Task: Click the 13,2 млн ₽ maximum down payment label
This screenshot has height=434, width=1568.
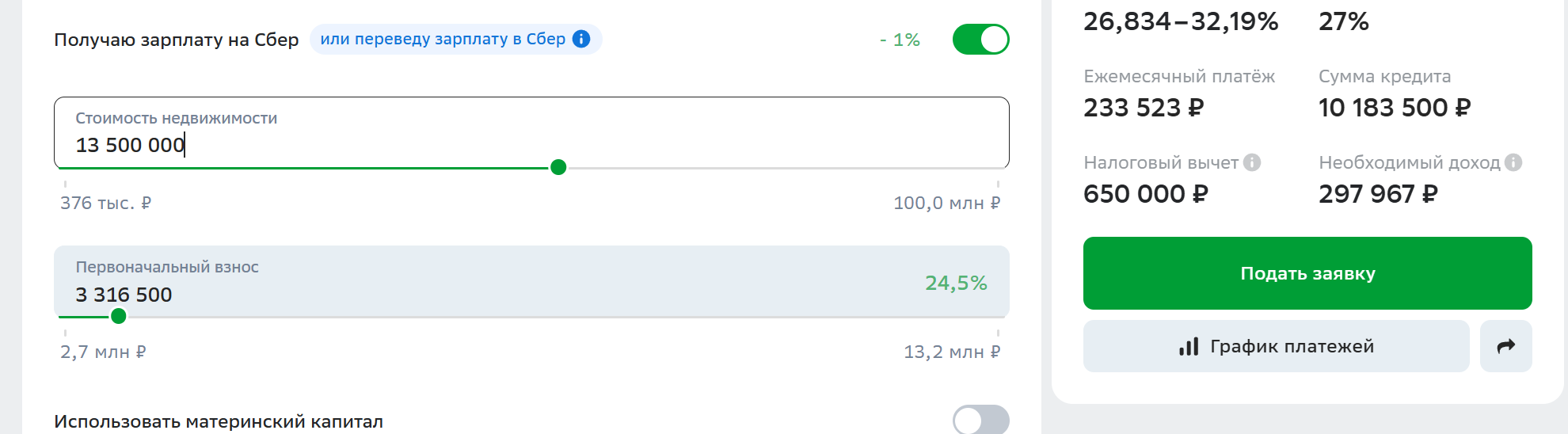Action: pyautogui.click(x=952, y=352)
